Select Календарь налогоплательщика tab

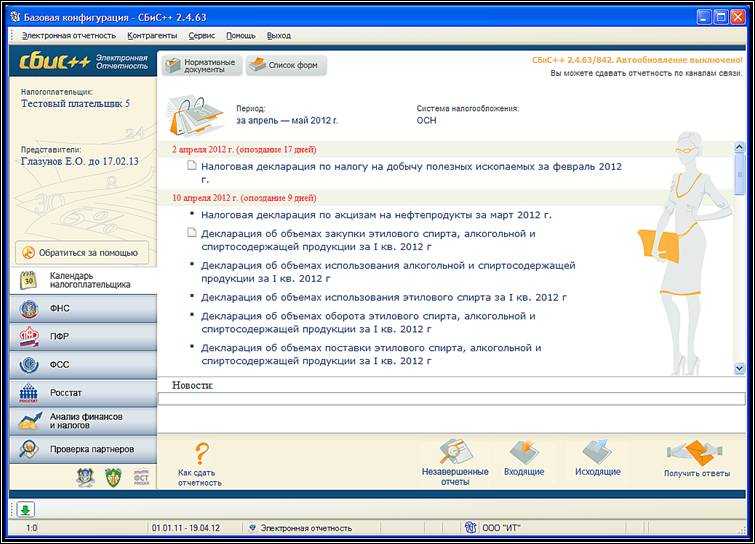83,280
